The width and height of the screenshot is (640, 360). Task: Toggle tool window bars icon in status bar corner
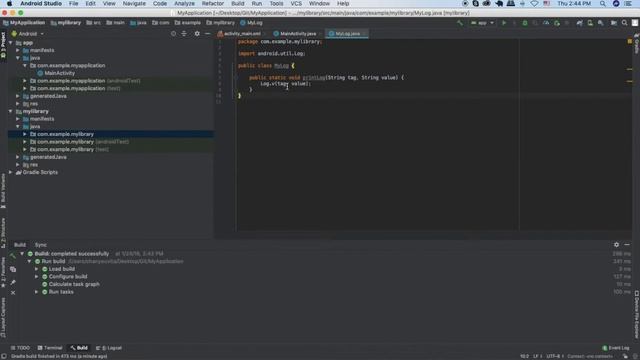pos(3,356)
